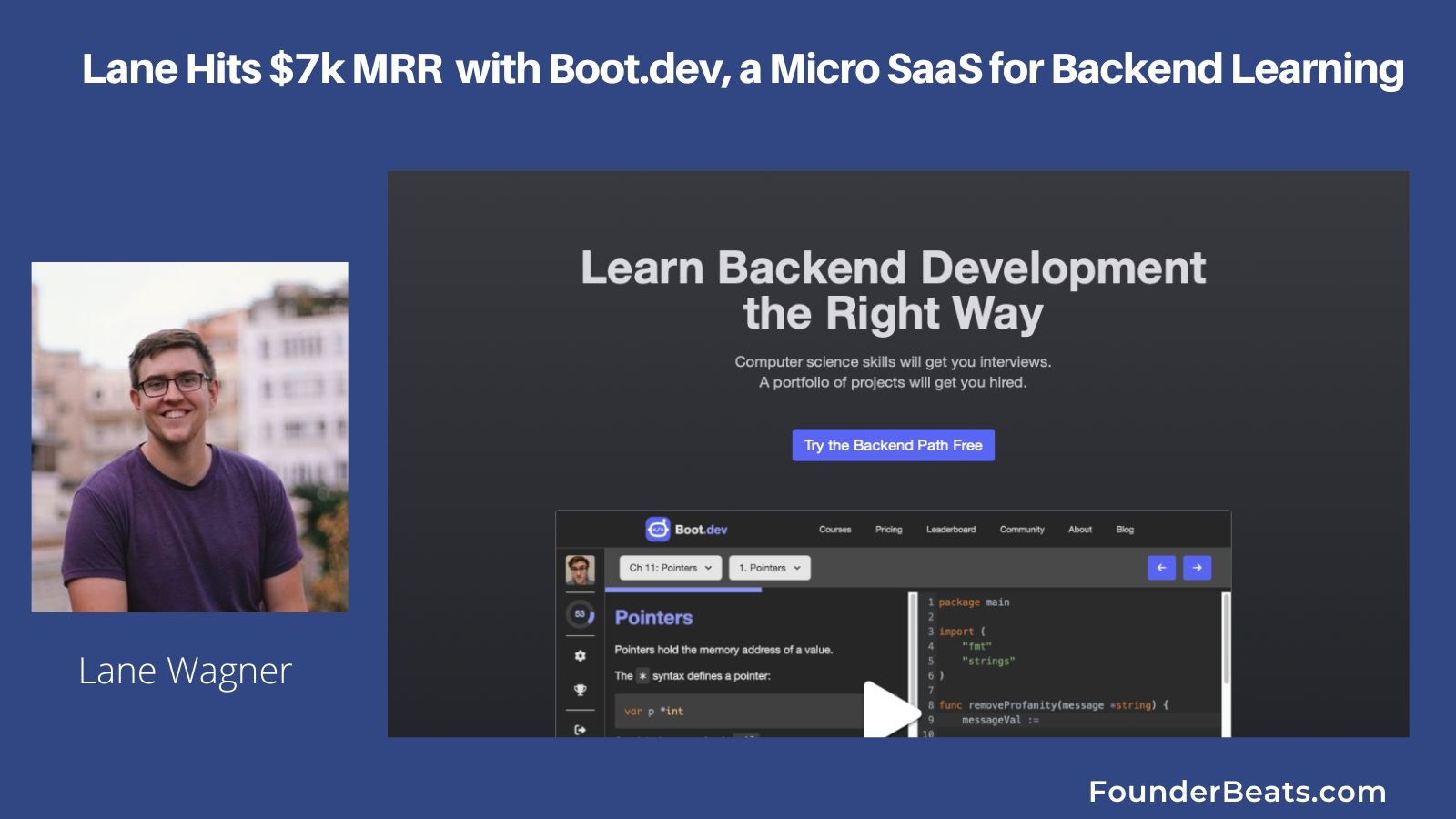
Task: Click the '"strings"' import line
Action: click(988, 662)
